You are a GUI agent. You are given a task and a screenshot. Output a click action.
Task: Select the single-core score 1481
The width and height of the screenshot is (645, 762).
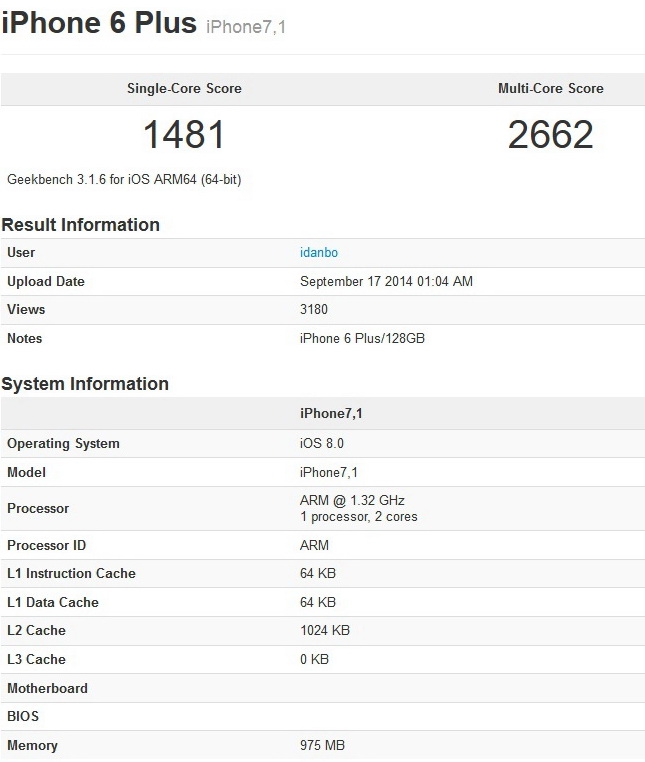pos(184,135)
